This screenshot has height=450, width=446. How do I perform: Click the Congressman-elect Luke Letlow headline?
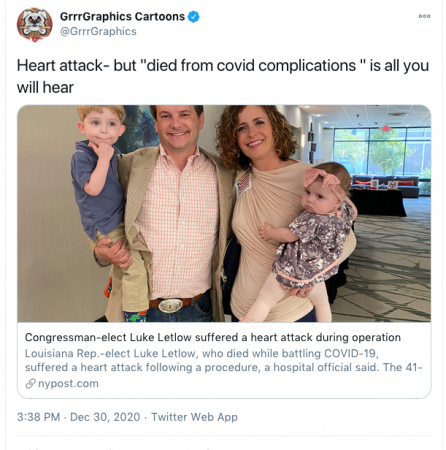click(213, 337)
